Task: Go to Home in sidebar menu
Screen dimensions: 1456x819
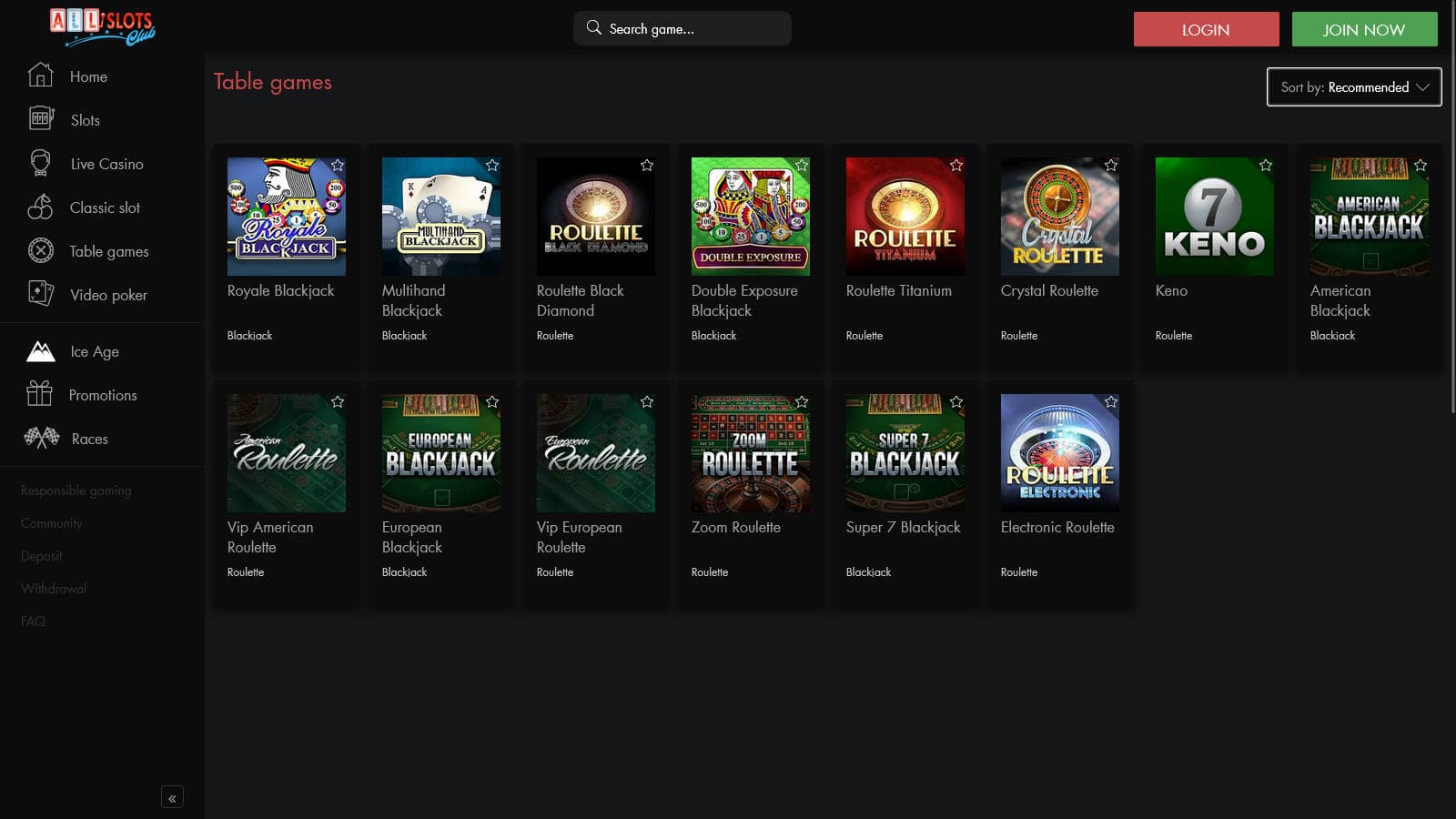Action: 88,76
